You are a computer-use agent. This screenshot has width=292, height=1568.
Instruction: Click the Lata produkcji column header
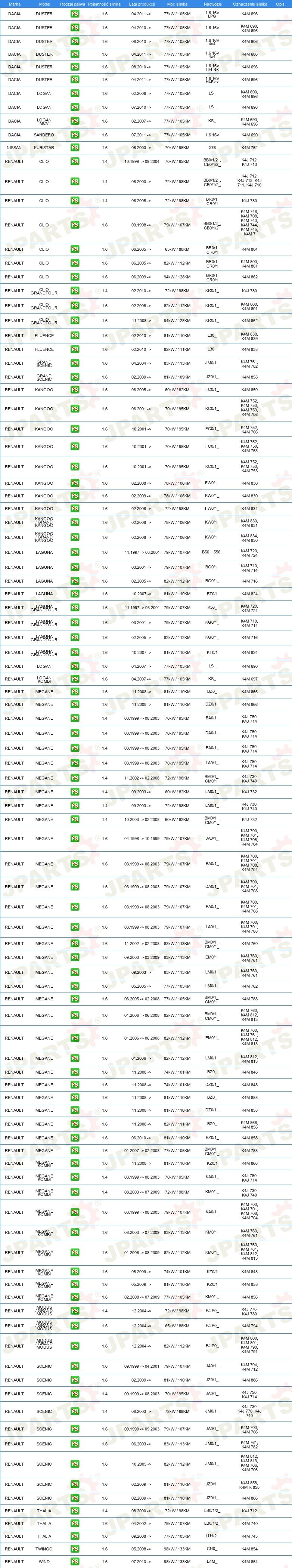coord(142,4)
